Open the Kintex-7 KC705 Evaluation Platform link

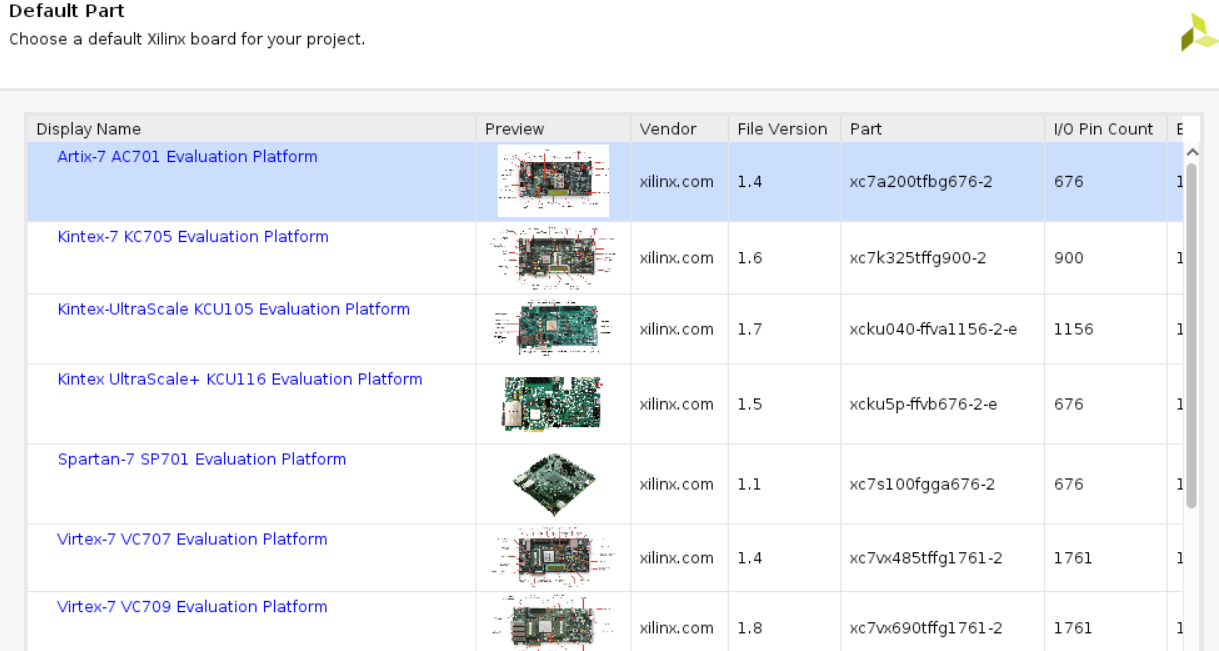click(192, 236)
